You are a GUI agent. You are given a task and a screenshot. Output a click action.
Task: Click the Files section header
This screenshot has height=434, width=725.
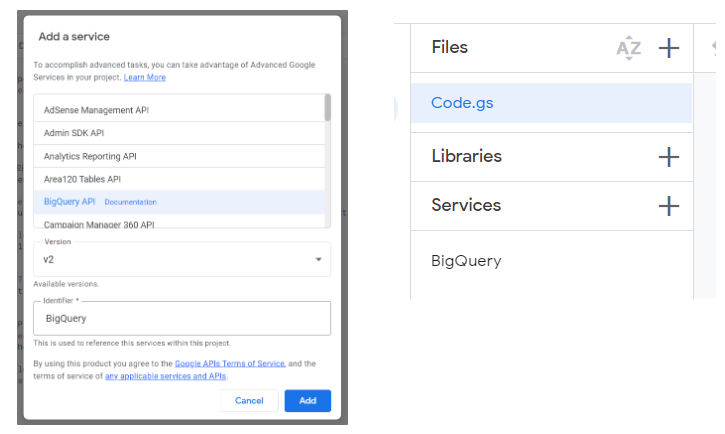pos(449,47)
